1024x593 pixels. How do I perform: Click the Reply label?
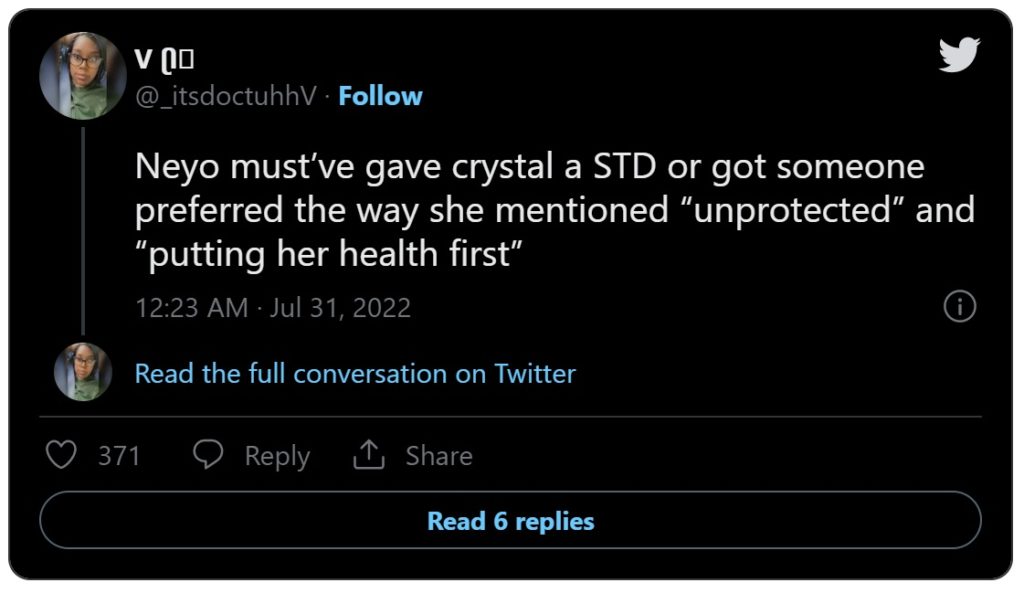(x=277, y=457)
